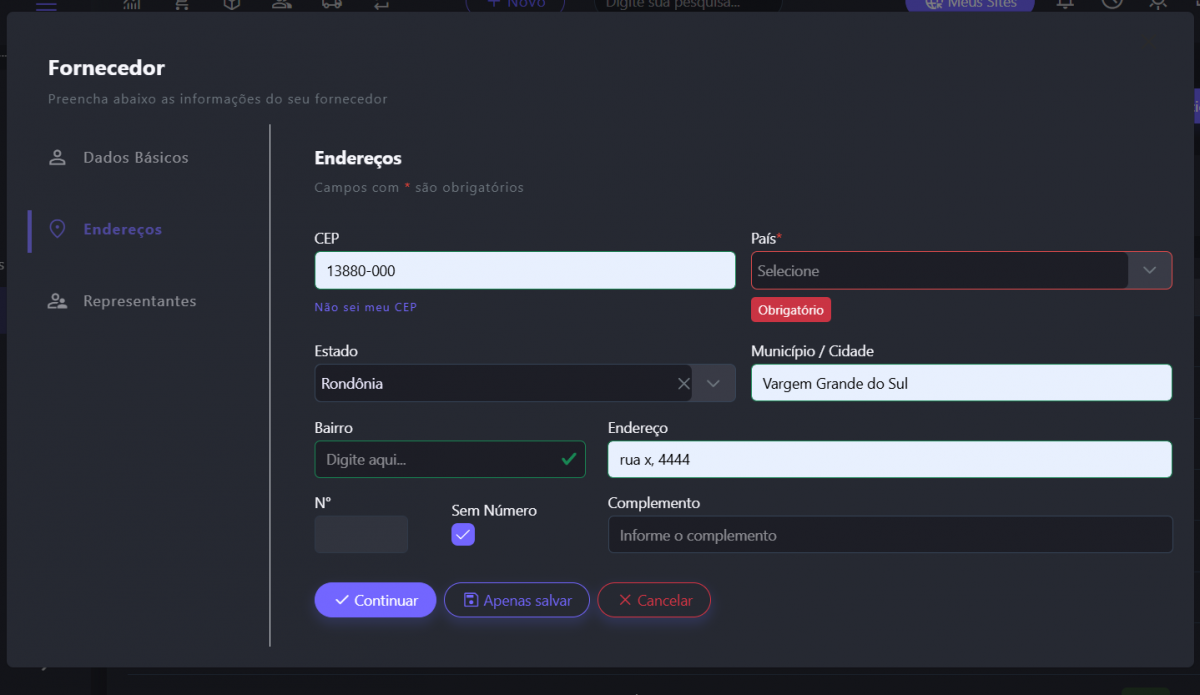This screenshot has height=695, width=1200.
Task: Cancel the supplier form with Cancelar
Action: click(654, 600)
